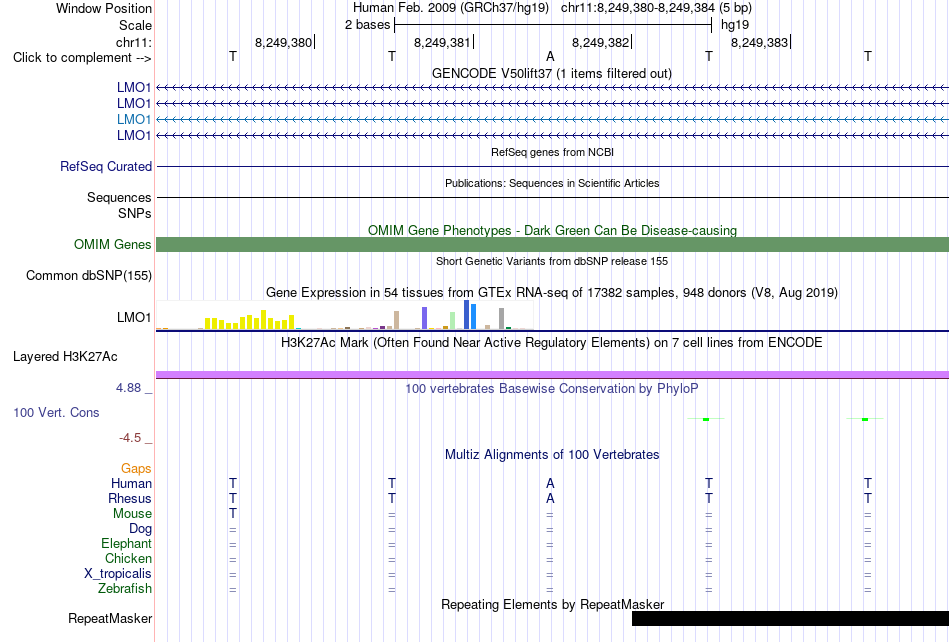The image size is (950, 642).
Task: Open the 'RefSeq genes from NCBI' track title
Action: click(552, 152)
